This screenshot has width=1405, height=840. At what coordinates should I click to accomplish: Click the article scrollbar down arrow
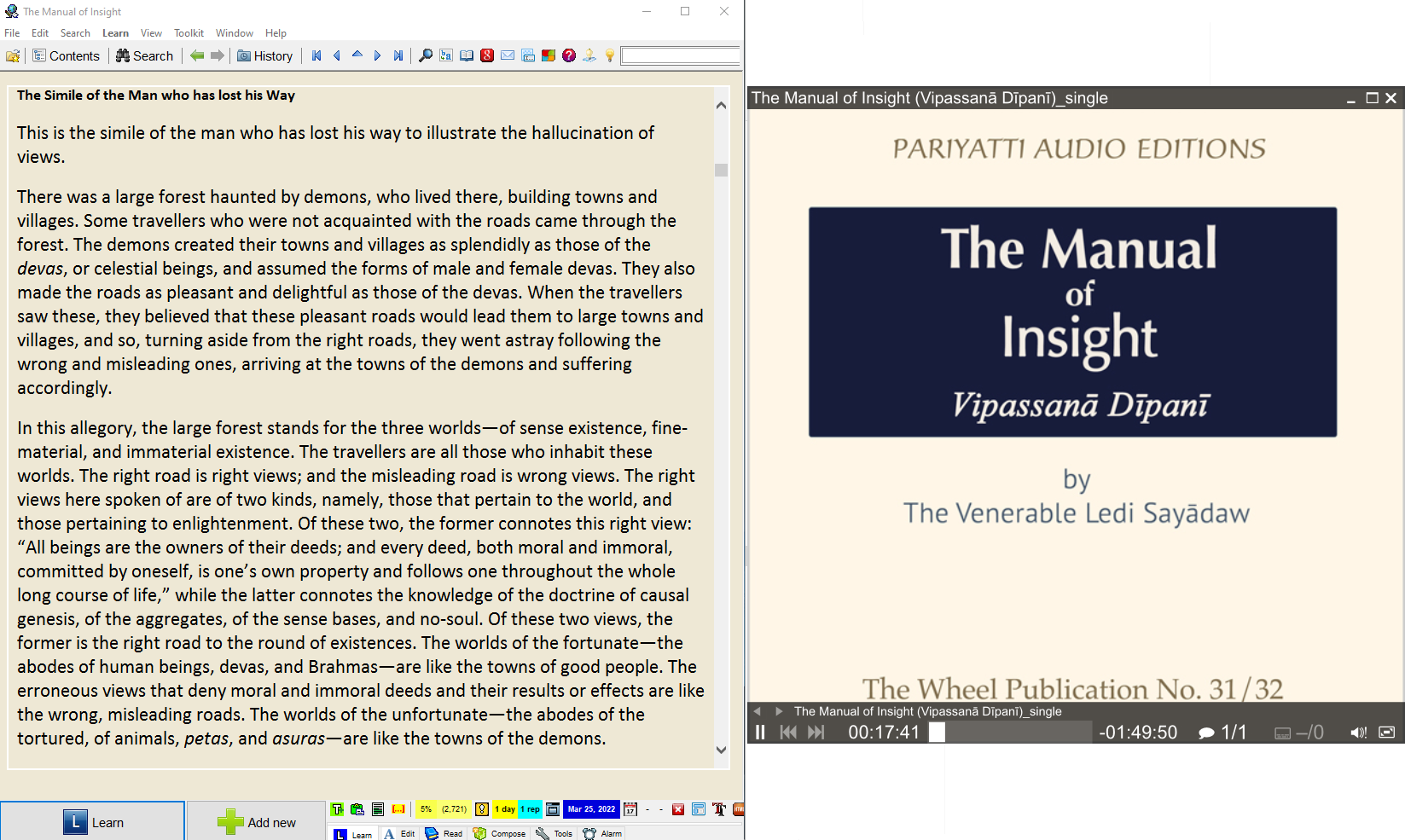click(722, 750)
